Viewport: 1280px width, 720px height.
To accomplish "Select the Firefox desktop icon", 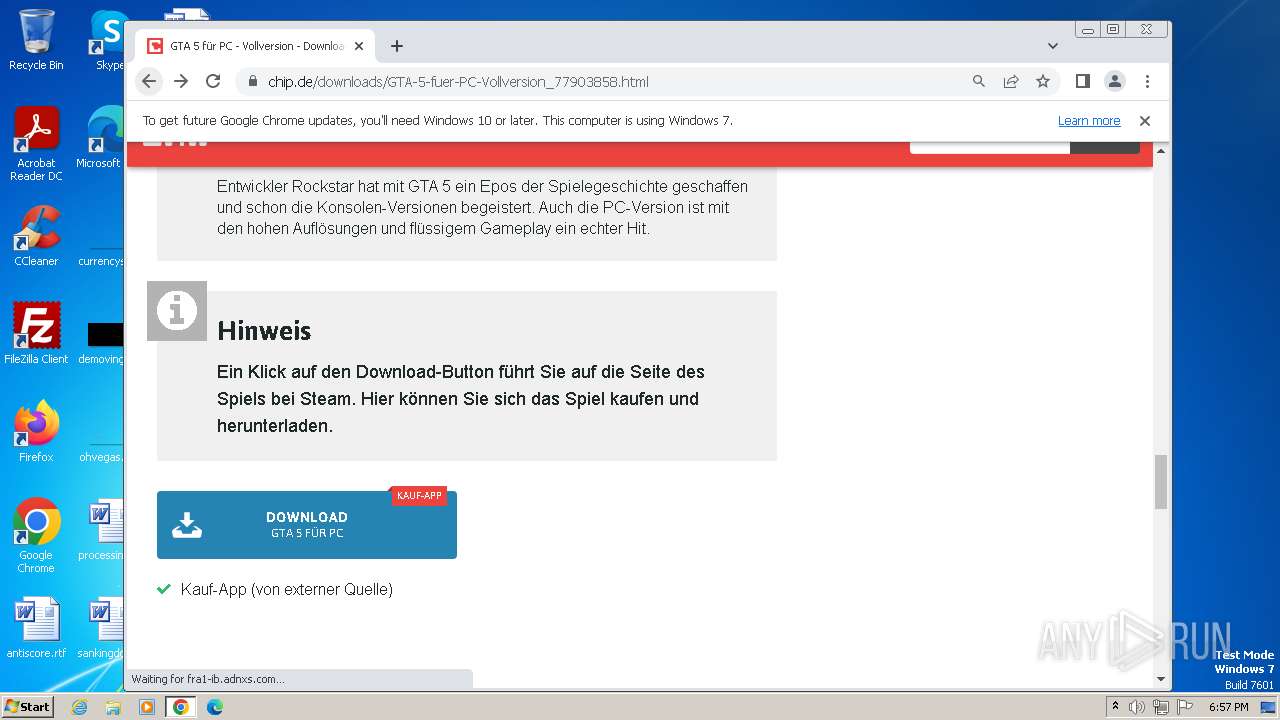I will coord(36,431).
